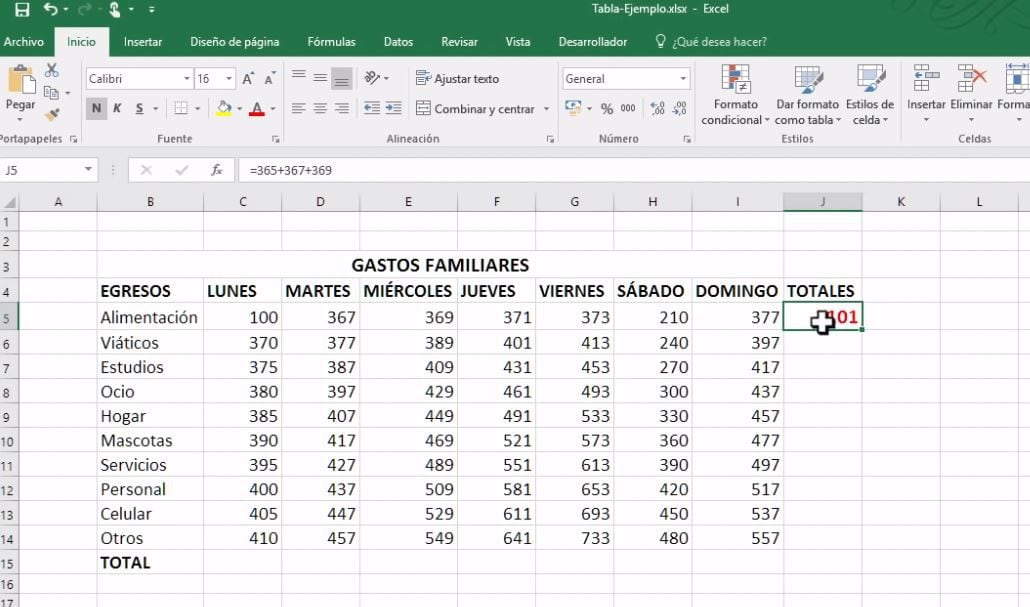Toggle italic (K) formatting
Viewport: 1030px width, 607px height.
coord(118,108)
